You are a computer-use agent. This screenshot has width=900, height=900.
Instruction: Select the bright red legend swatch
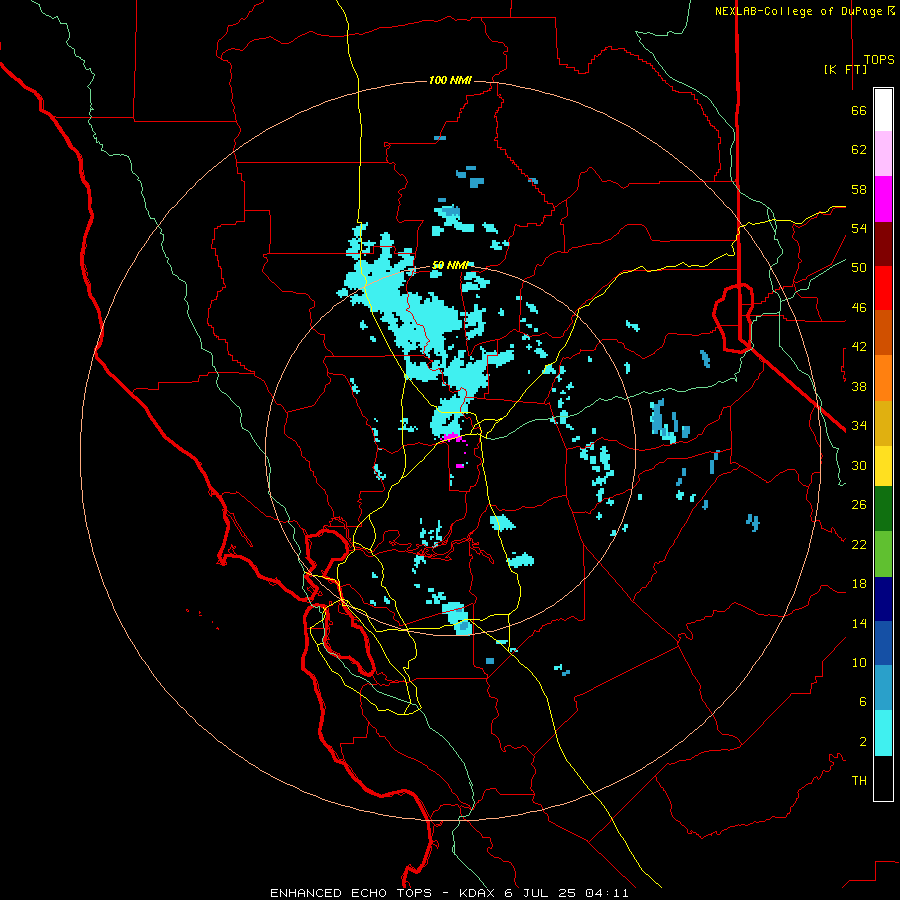pyautogui.click(x=883, y=288)
